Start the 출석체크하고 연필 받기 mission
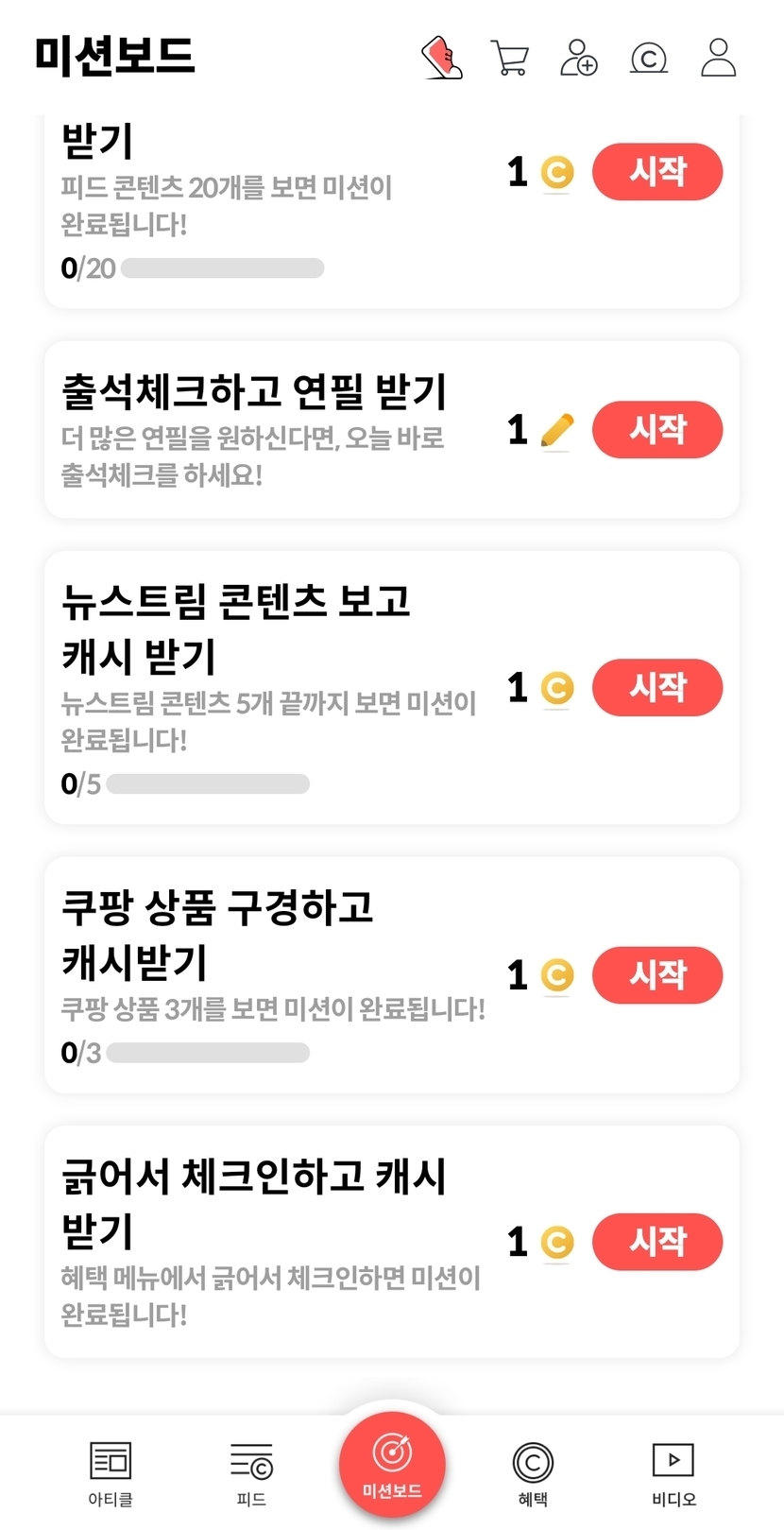This screenshot has height=1530, width=784. point(657,430)
